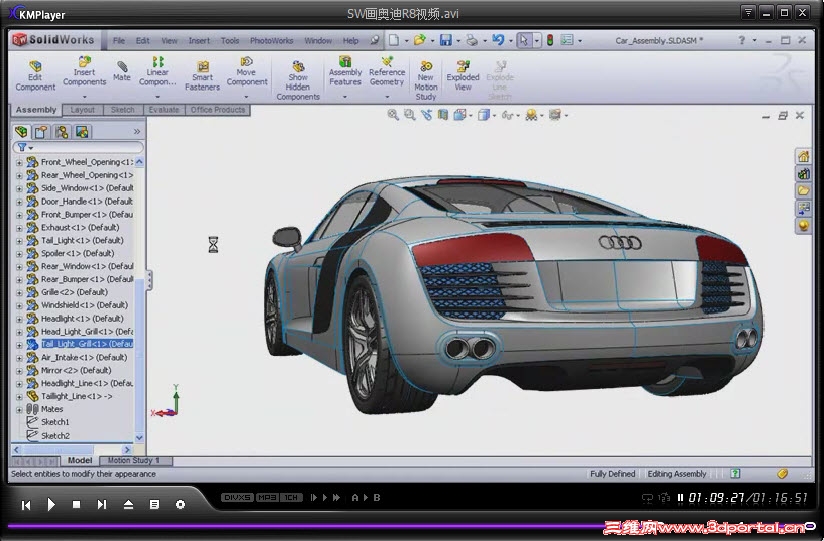Undo last action with Undo icon

click(498, 40)
